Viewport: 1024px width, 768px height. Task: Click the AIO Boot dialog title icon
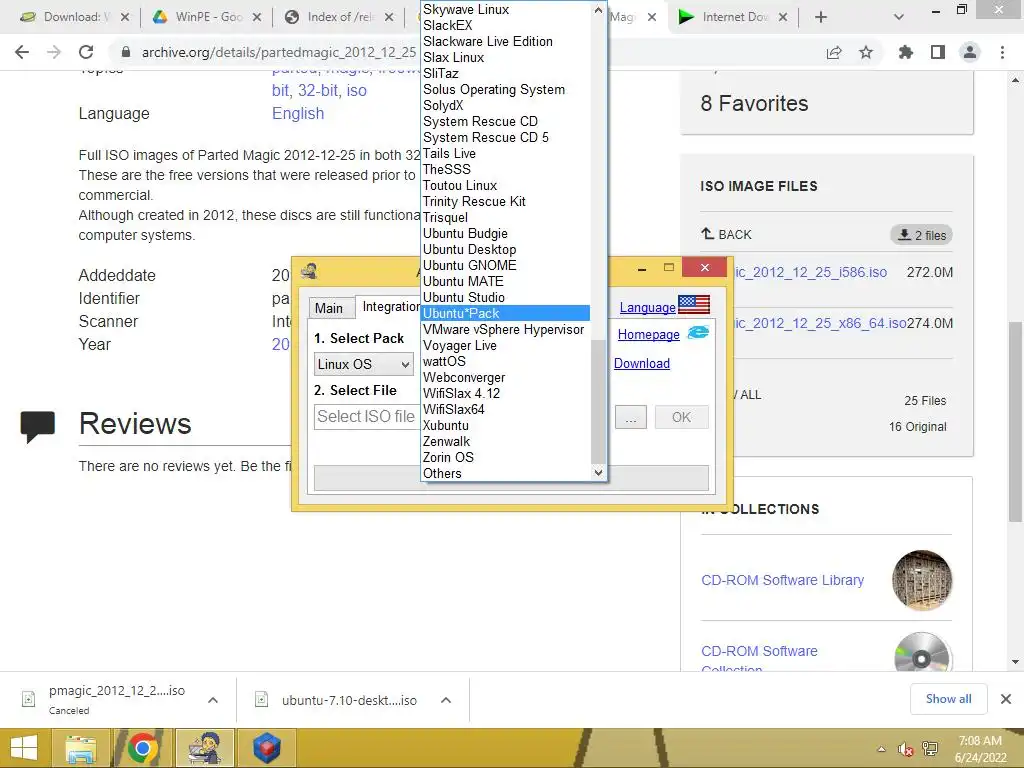310,270
